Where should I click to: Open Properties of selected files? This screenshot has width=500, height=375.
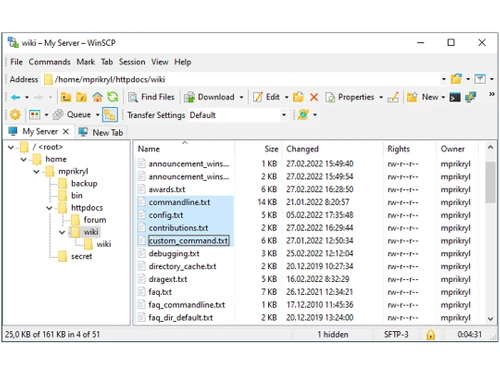click(x=350, y=97)
